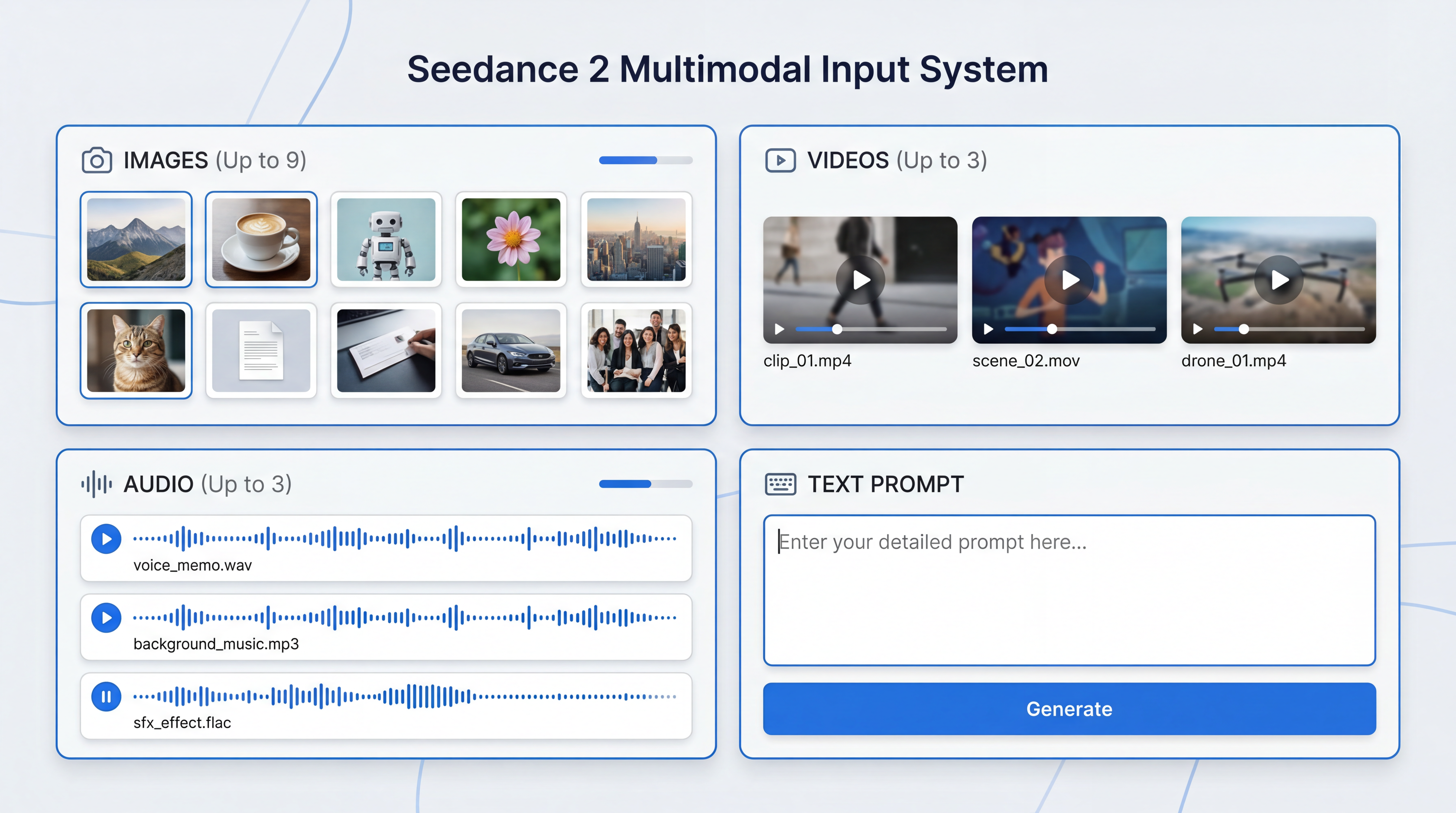Adjust the playback slider under drone_01.mp4
This screenshot has width=1456, height=813.
tap(1244, 328)
